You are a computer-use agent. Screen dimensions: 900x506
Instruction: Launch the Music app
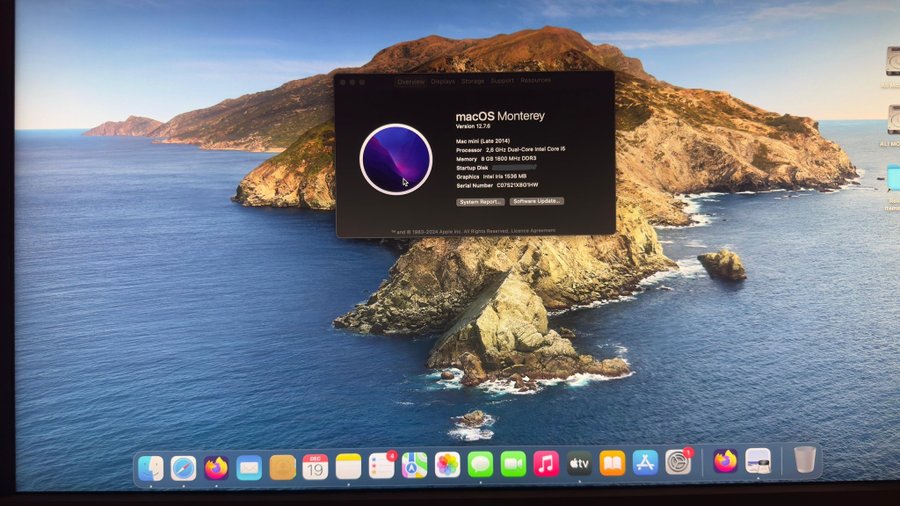click(x=546, y=463)
